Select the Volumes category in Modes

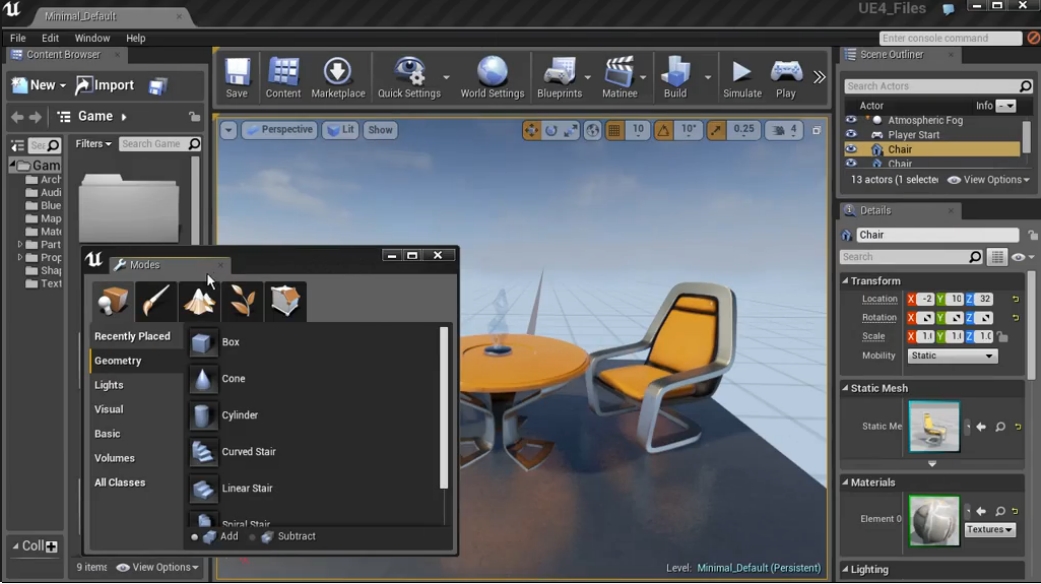114,459
